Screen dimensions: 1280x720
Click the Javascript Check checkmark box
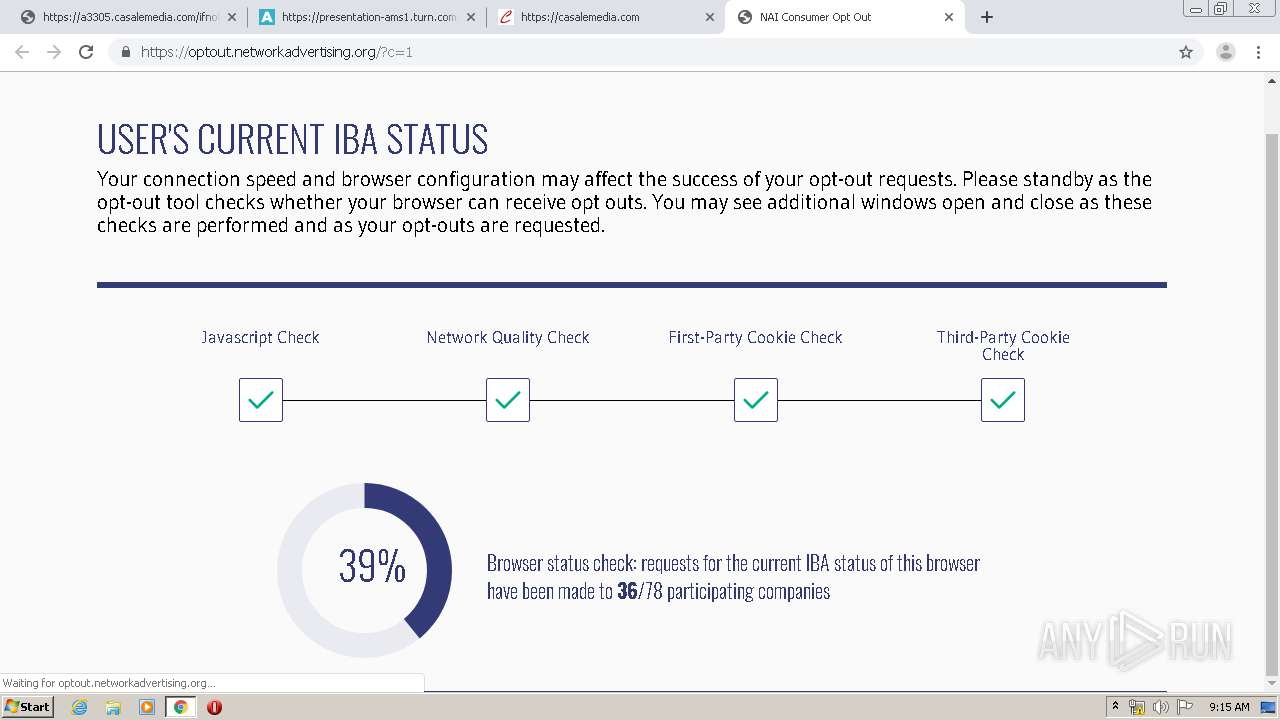pyautogui.click(x=261, y=400)
